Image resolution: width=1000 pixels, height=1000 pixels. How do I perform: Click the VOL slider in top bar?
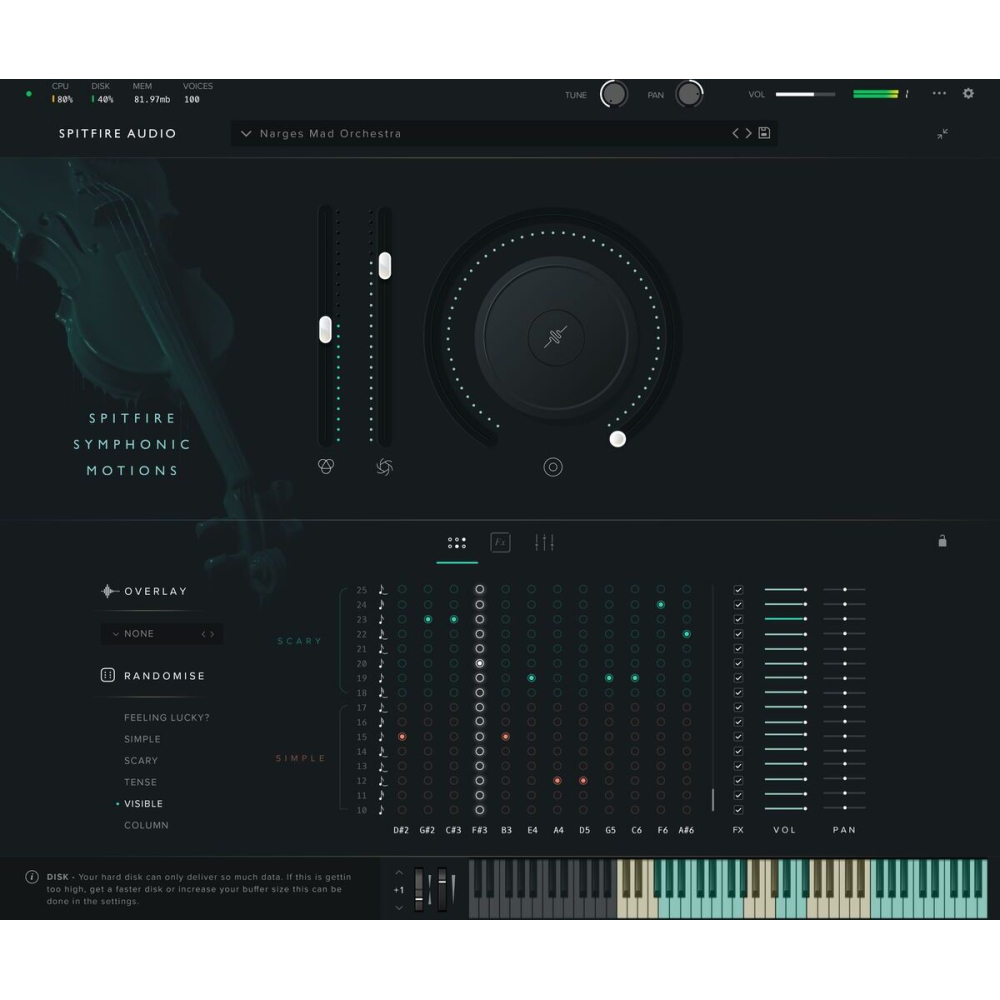click(805, 94)
